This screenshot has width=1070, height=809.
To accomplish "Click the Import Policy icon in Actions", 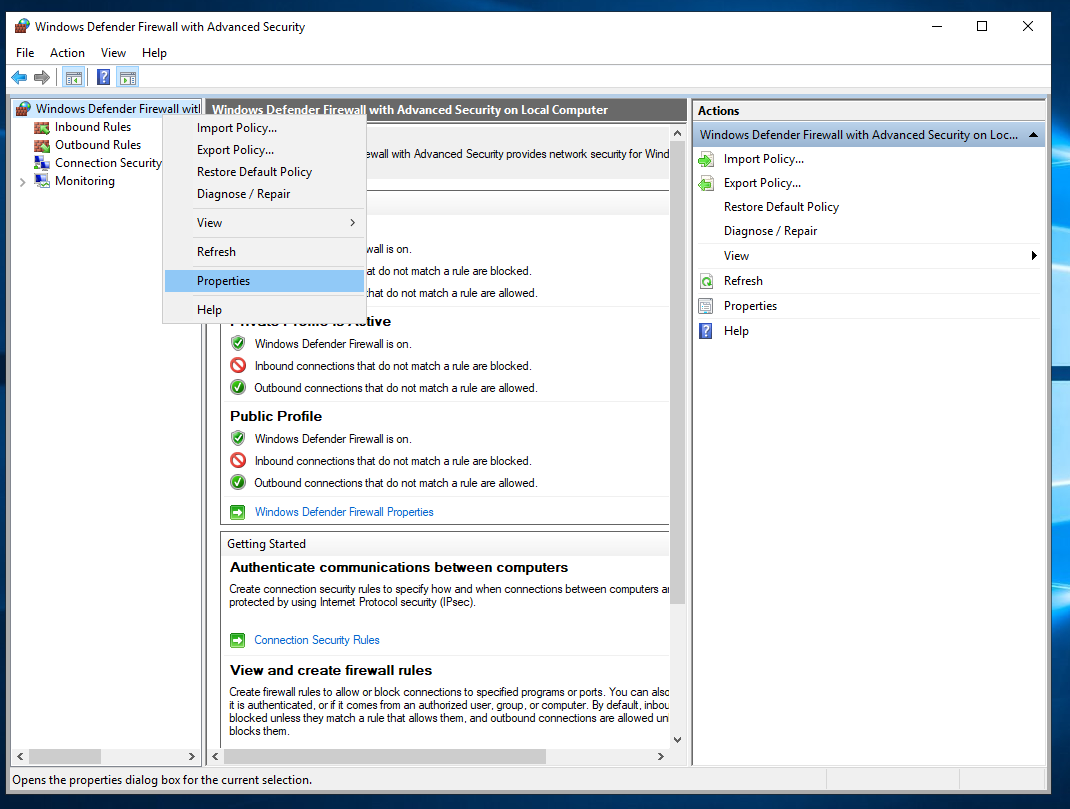I will click(706, 160).
